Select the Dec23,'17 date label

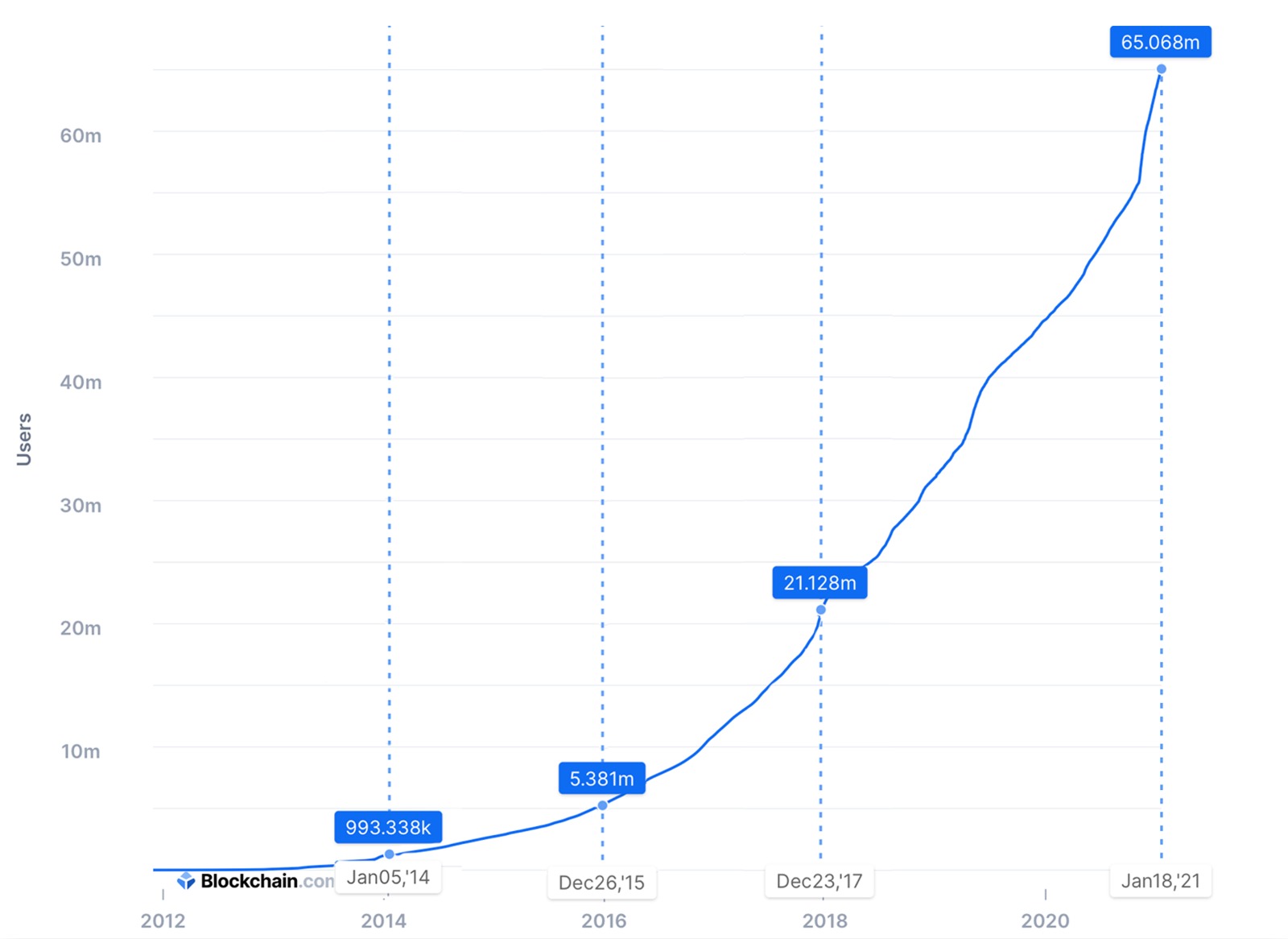pos(819,881)
